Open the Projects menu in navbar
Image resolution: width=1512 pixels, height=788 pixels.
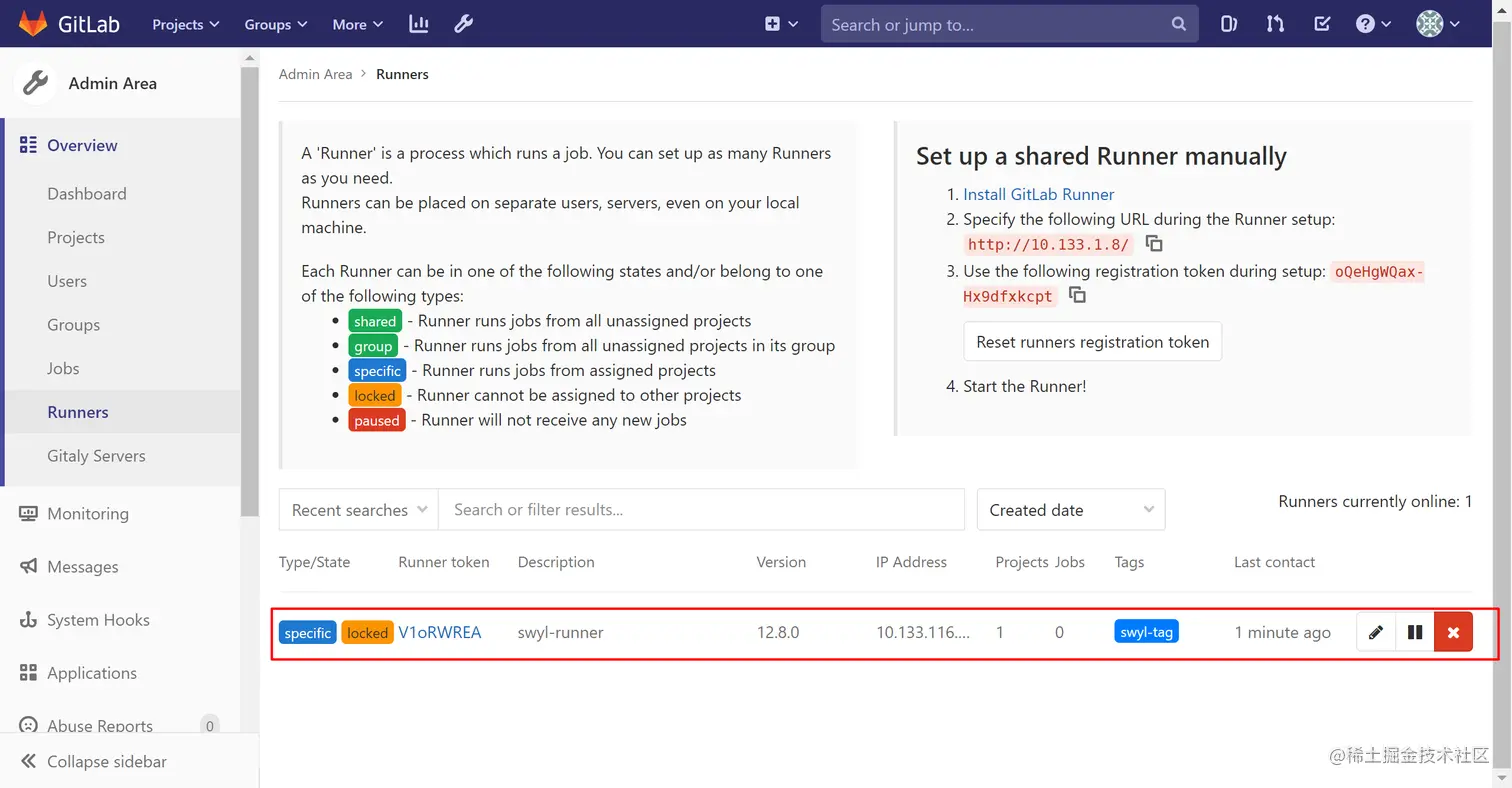point(186,24)
